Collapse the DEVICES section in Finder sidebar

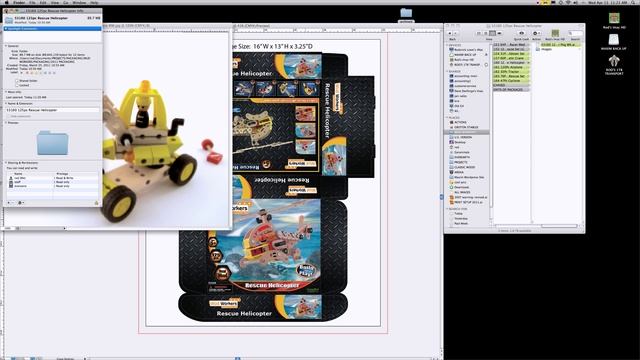tap(447, 45)
